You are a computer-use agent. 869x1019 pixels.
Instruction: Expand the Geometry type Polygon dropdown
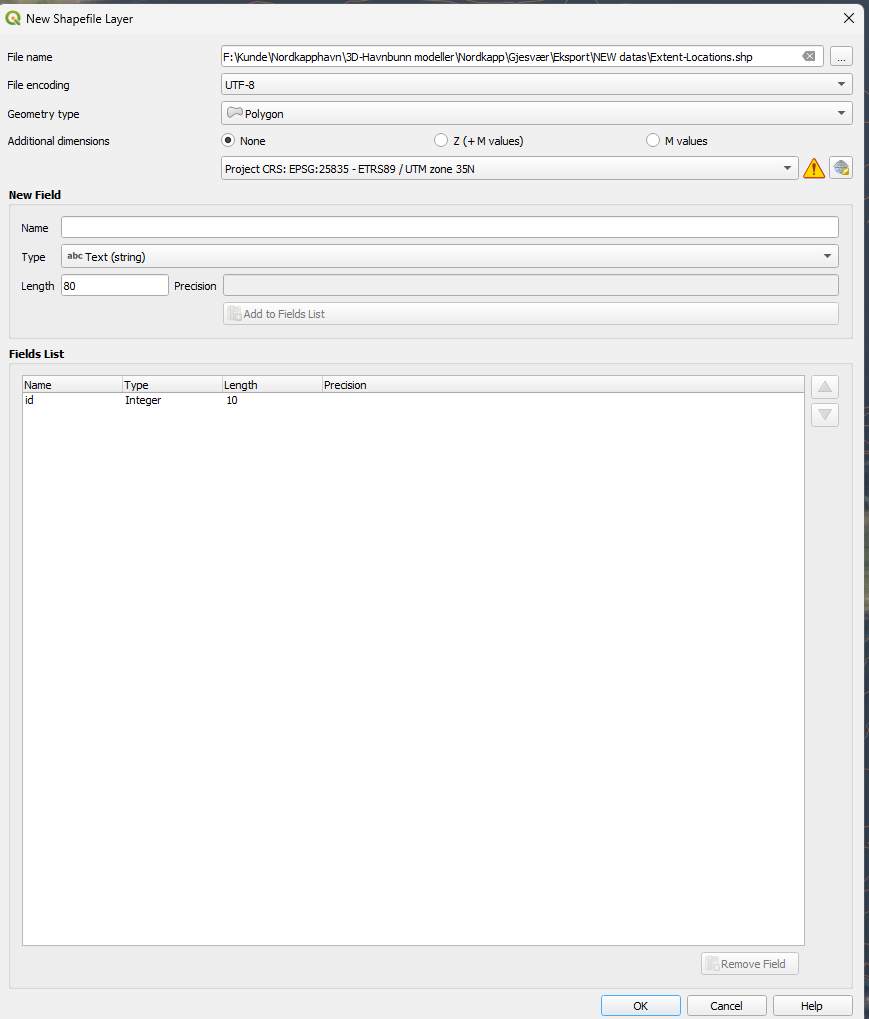click(x=536, y=113)
